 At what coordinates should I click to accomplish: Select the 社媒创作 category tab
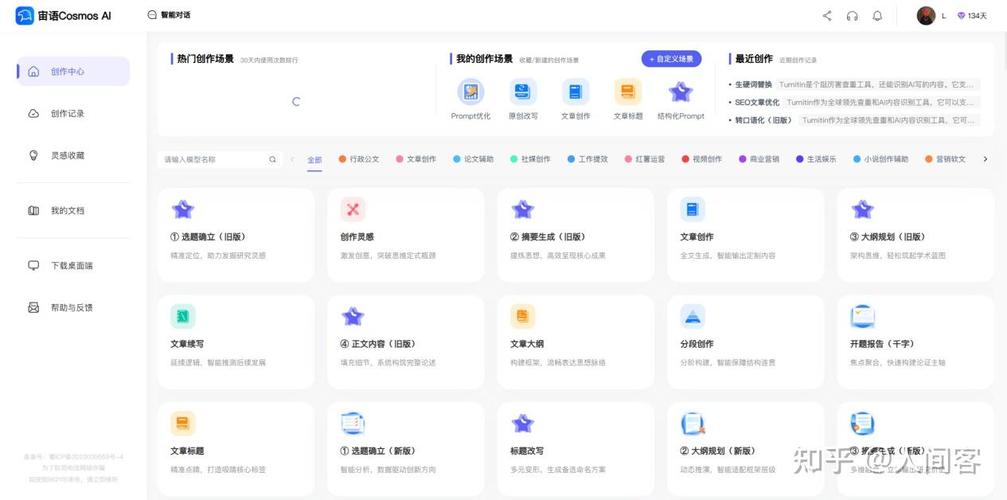530,159
